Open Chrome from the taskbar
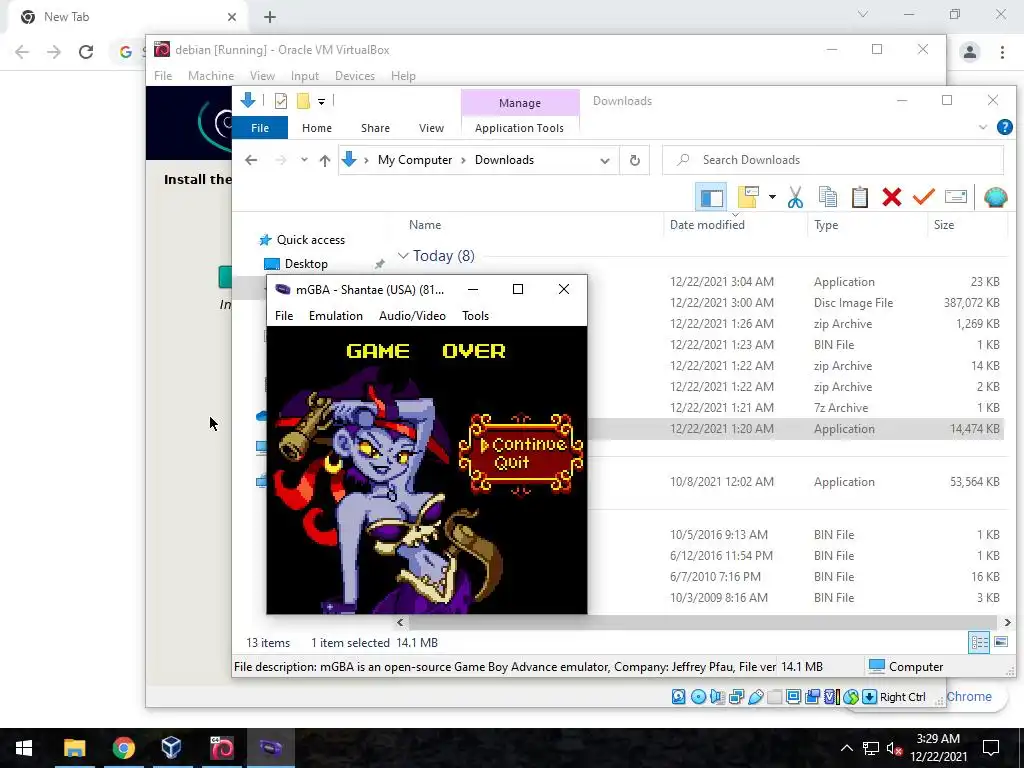 (x=123, y=747)
